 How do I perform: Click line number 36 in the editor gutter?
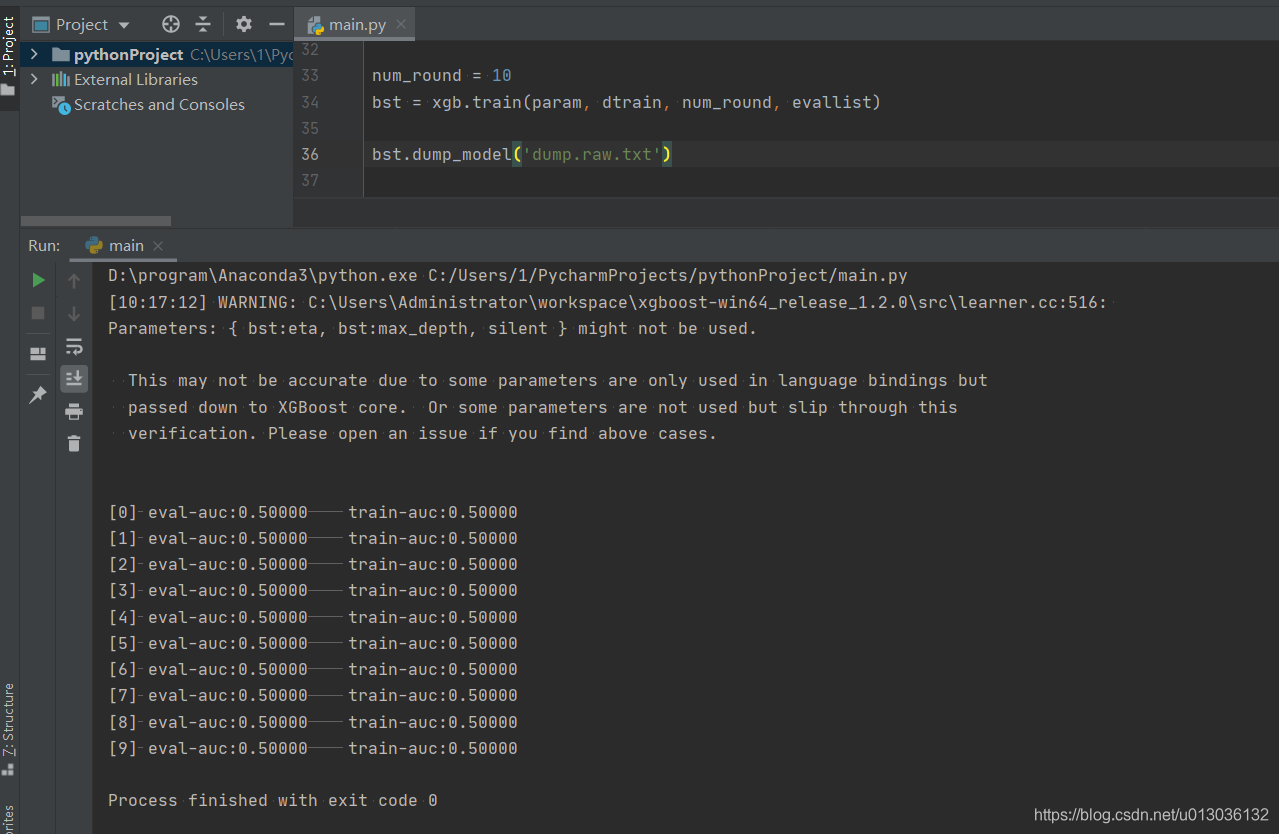pyautogui.click(x=310, y=154)
